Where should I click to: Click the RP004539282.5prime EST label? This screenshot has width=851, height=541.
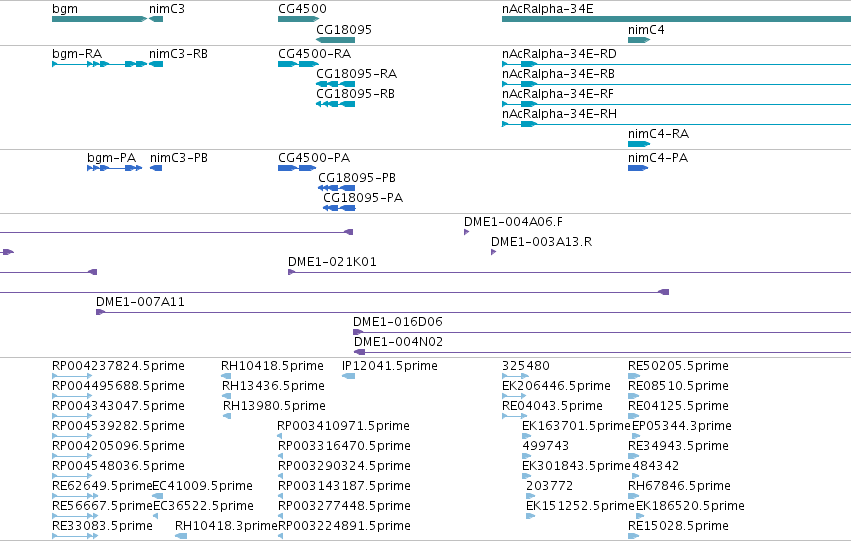118,426
